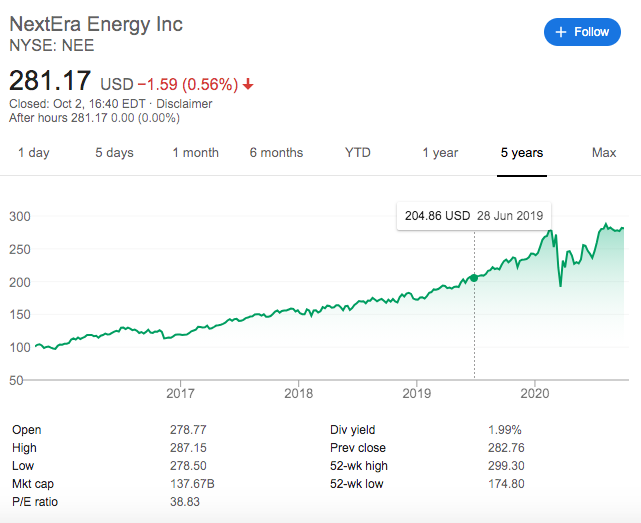Image resolution: width=641 pixels, height=523 pixels.
Task: Click the green data point on chart
Action: [x=473, y=276]
